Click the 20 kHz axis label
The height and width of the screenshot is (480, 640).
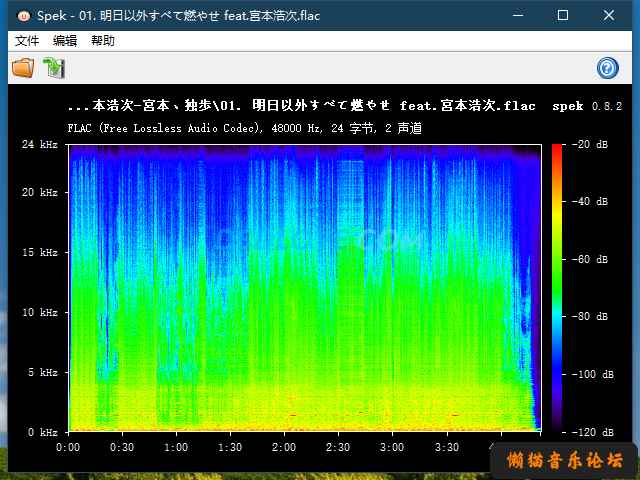coord(40,192)
